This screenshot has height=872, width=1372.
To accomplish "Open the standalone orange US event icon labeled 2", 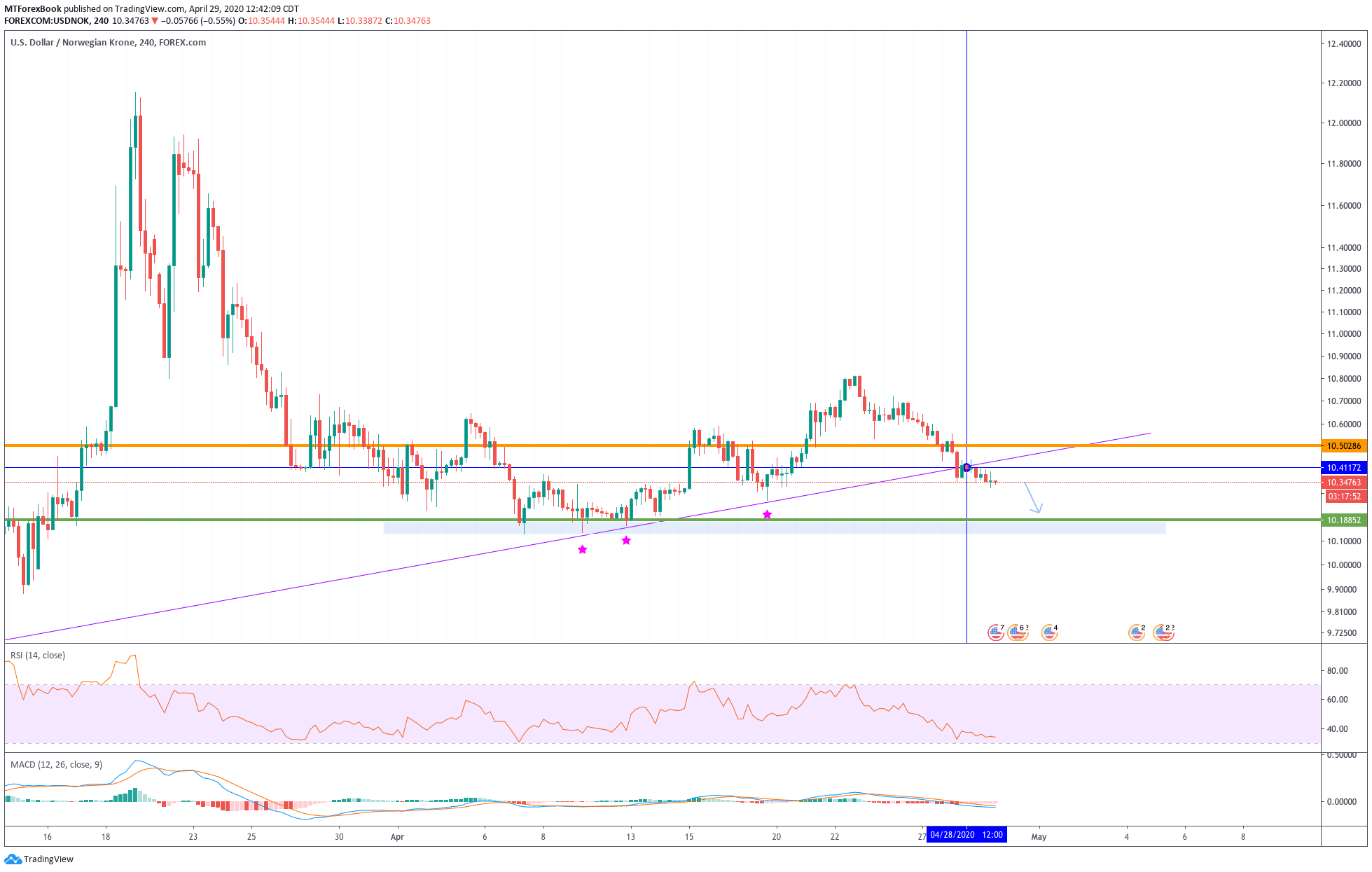I will (x=1136, y=633).
